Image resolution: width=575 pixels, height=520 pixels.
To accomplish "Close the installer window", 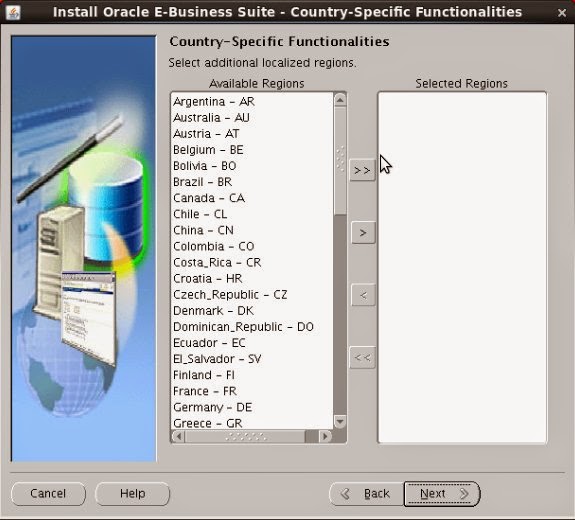I will click(561, 13).
